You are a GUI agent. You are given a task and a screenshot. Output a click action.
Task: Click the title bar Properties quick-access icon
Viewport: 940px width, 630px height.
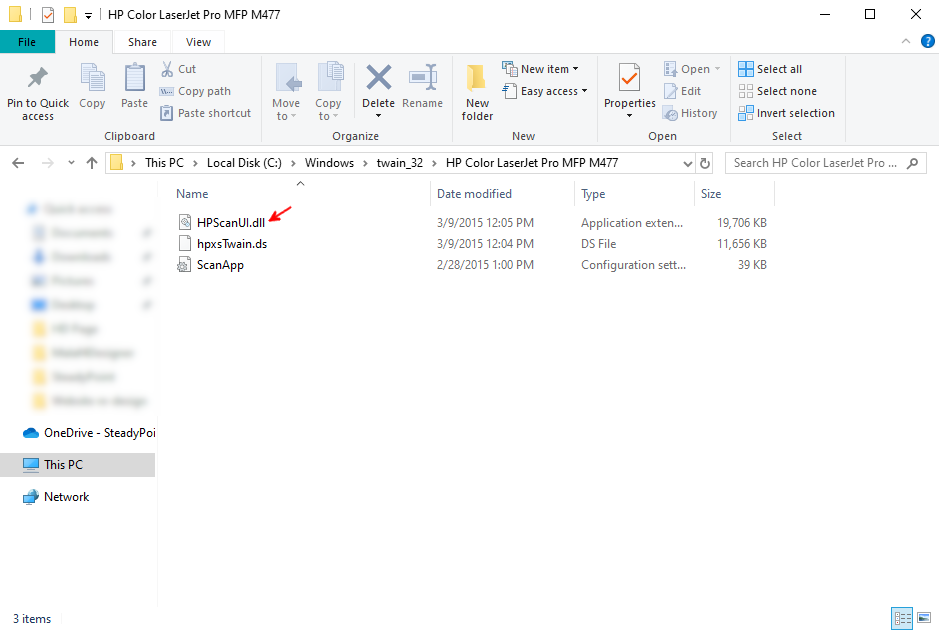48,14
